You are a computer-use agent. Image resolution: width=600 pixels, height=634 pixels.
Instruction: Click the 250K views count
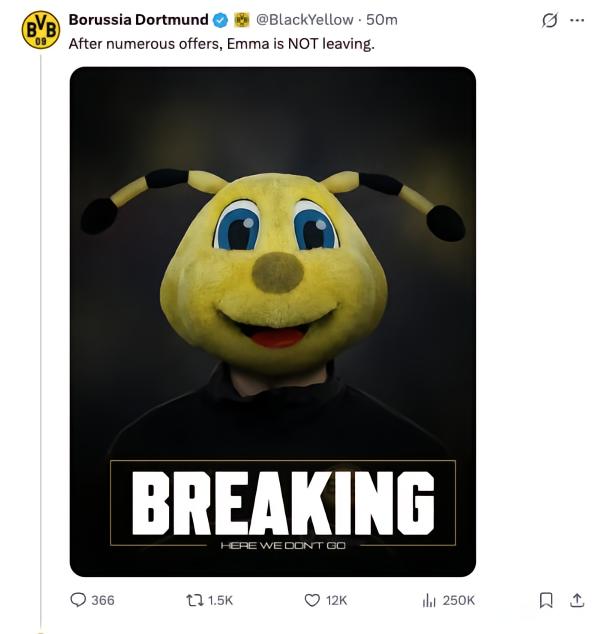click(x=458, y=600)
